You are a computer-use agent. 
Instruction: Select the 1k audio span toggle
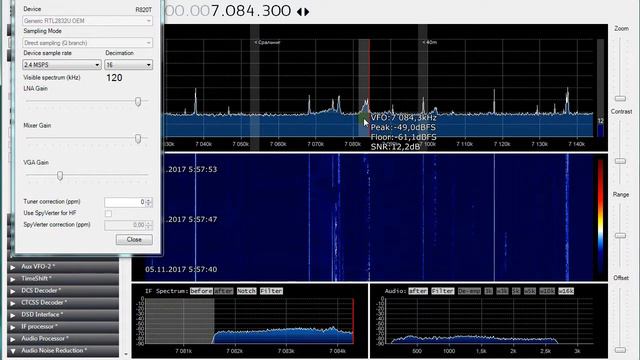tap(489, 291)
